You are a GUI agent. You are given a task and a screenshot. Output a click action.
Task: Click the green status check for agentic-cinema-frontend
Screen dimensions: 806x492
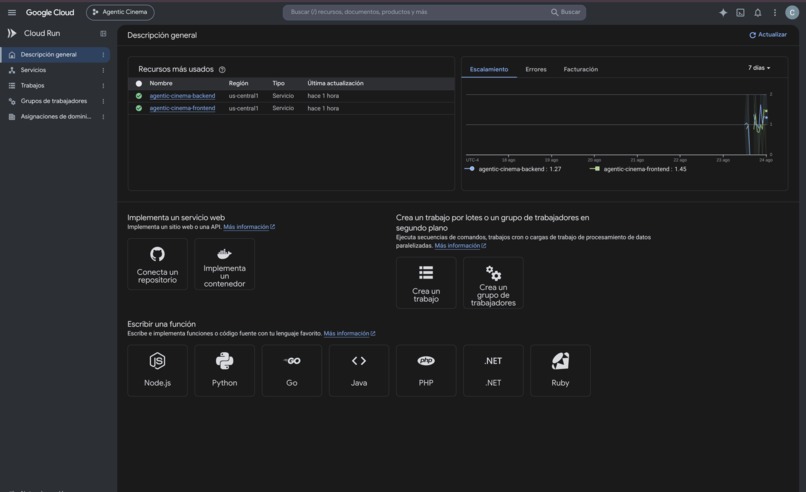tap(139, 108)
